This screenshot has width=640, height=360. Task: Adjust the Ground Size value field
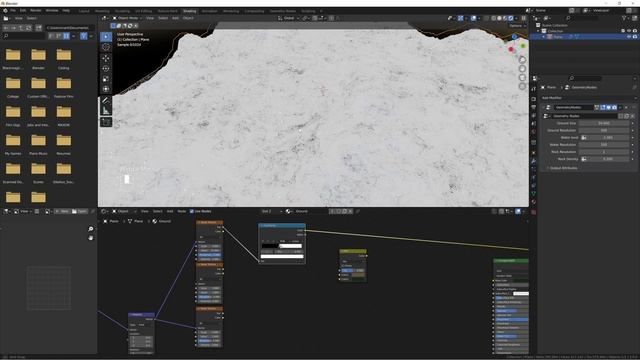604,123
